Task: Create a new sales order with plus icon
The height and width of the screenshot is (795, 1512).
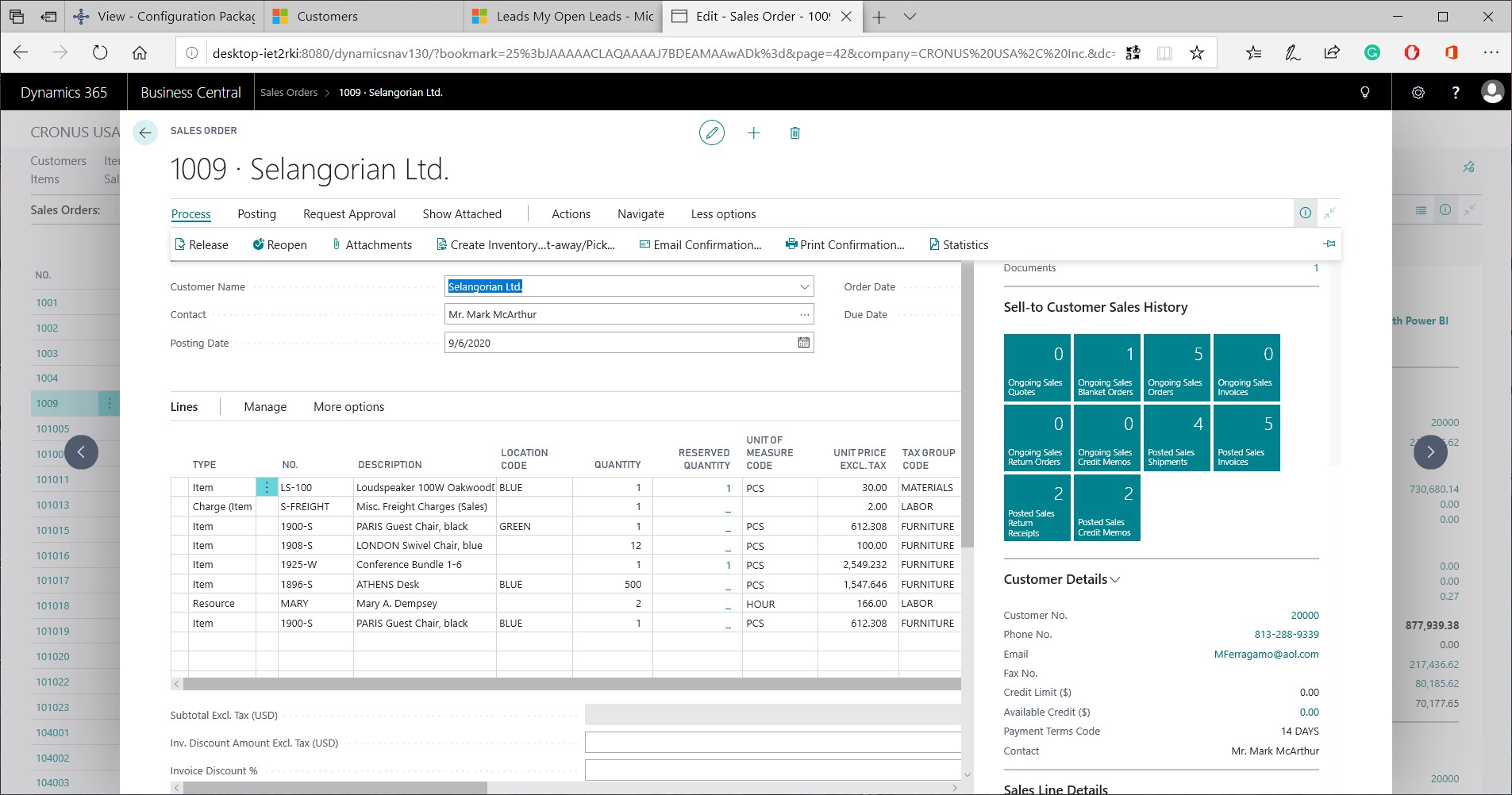Action: 753,133
